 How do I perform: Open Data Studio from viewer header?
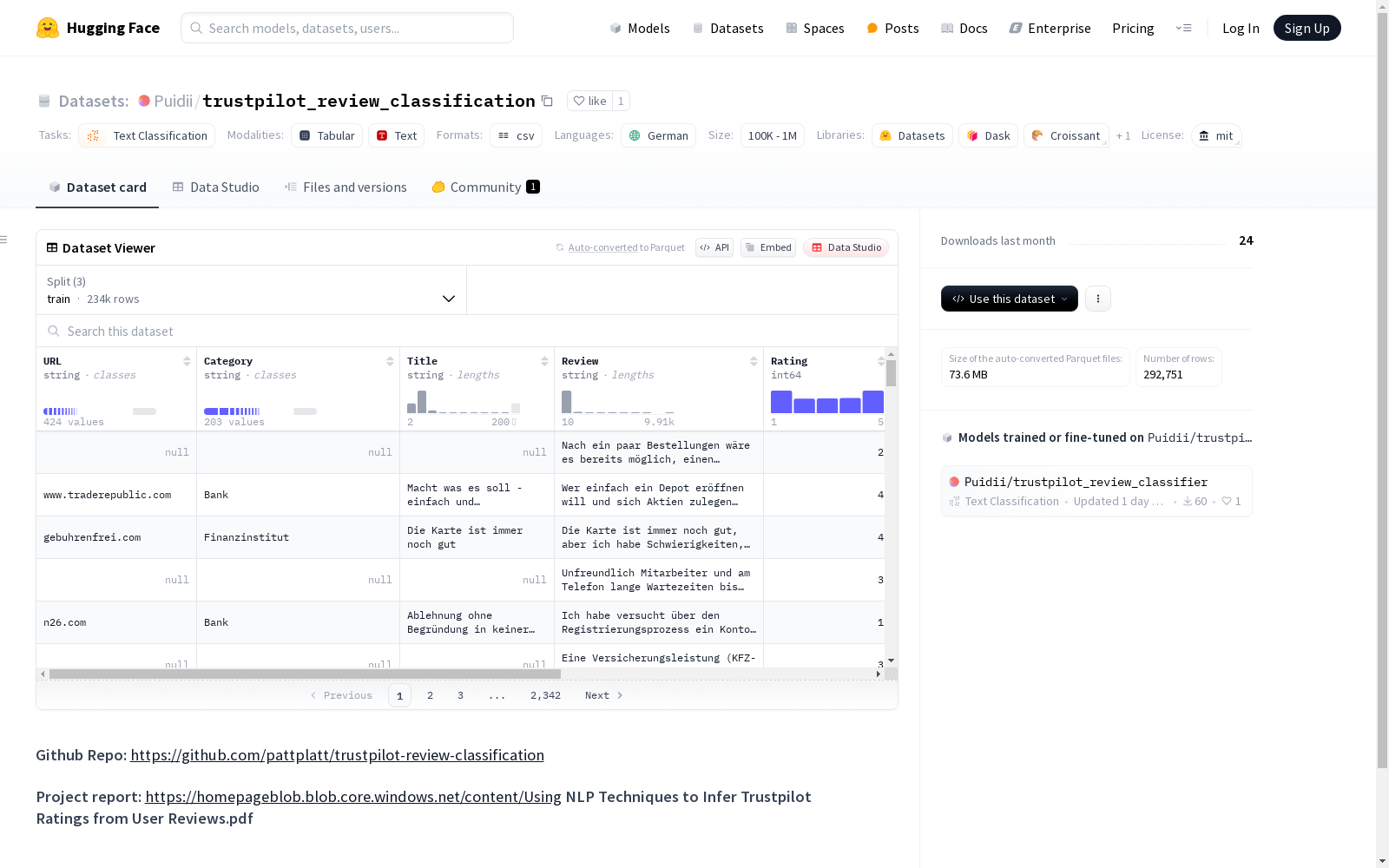click(x=846, y=247)
